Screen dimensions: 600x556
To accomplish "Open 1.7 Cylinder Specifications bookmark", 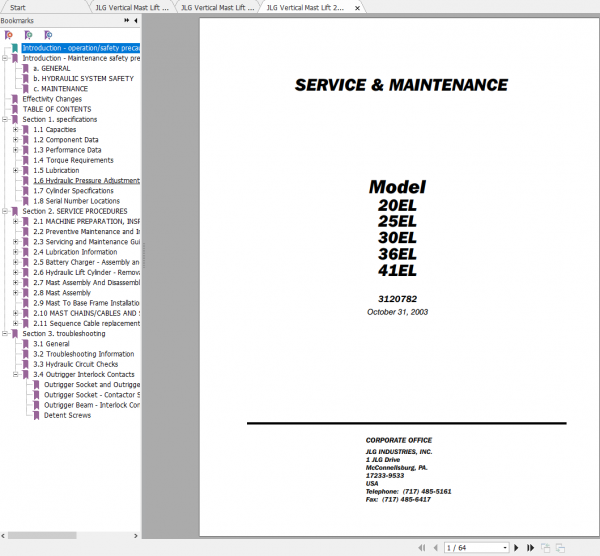I will [x=73, y=191].
